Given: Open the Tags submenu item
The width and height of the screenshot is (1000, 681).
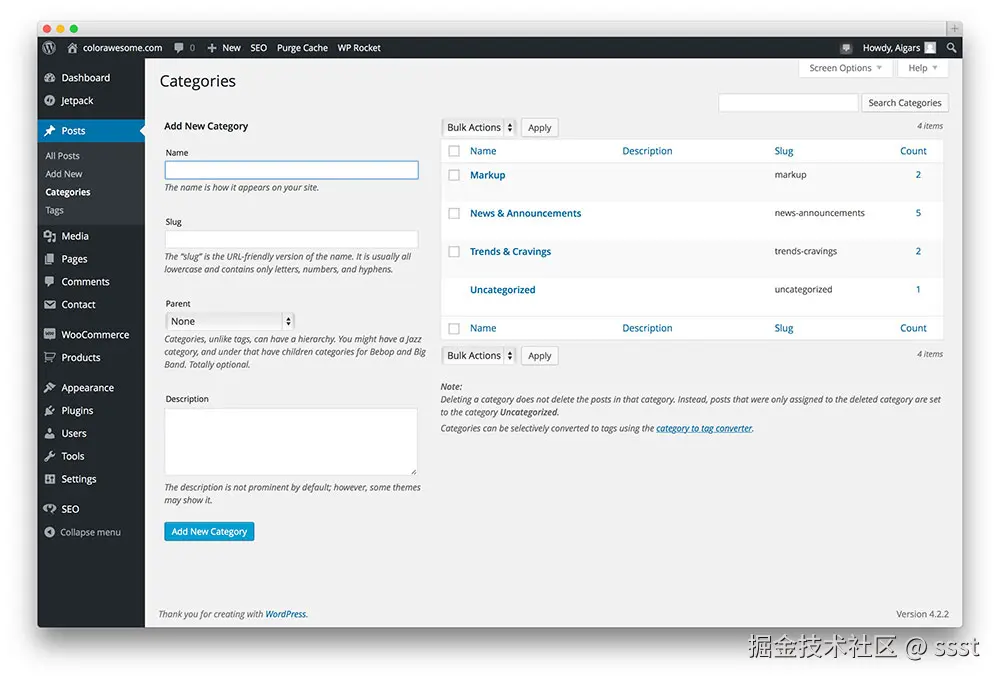Looking at the screenshot, I should (x=54, y=210).
